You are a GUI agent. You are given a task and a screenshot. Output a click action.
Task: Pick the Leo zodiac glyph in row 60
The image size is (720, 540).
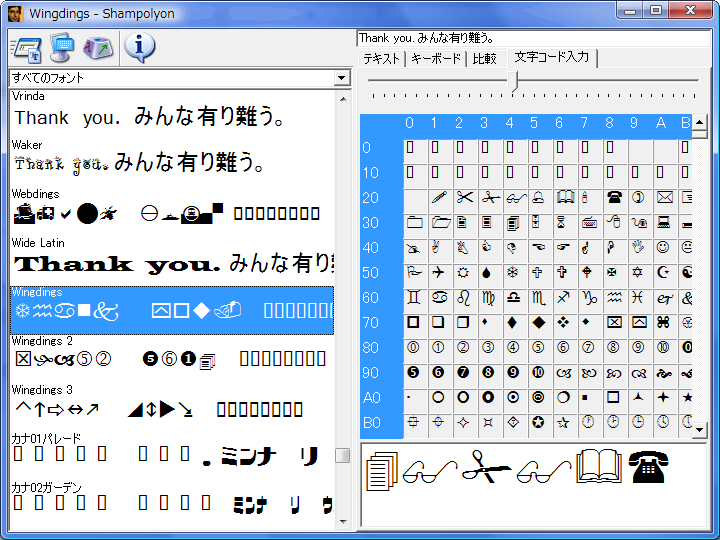(464, 298)
